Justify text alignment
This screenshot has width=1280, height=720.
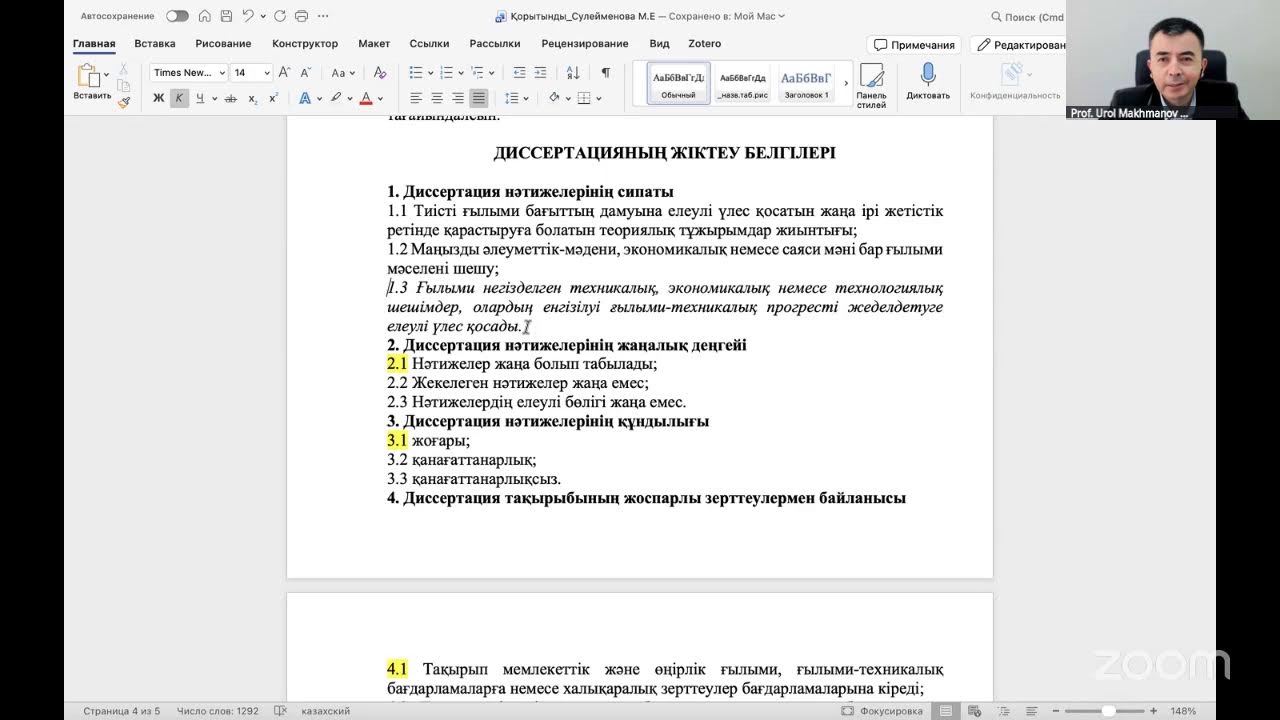click(x=479, y=98)
